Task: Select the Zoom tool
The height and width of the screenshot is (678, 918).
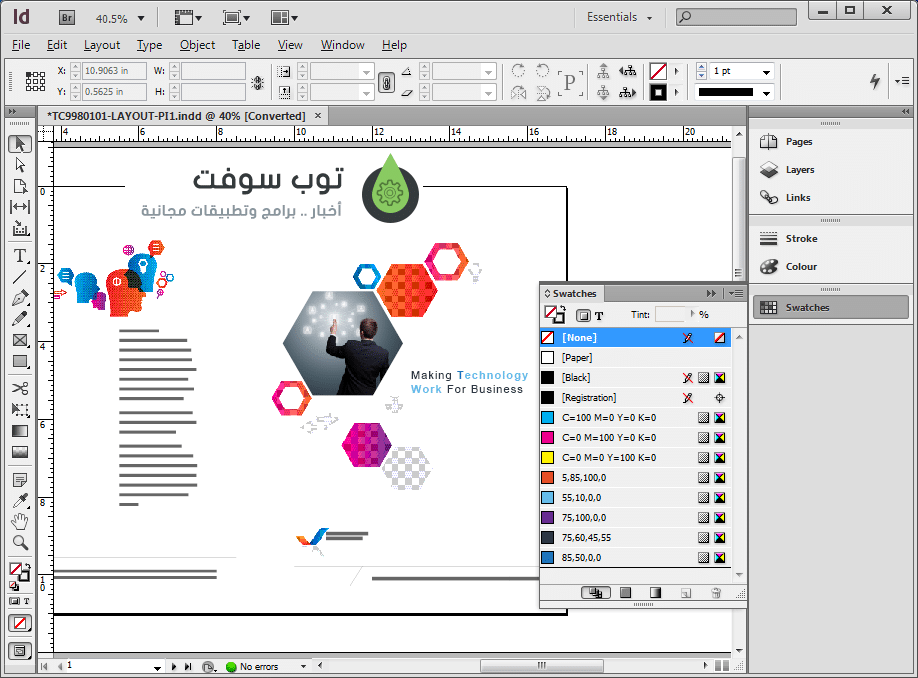Action: [x=20, y=543]
